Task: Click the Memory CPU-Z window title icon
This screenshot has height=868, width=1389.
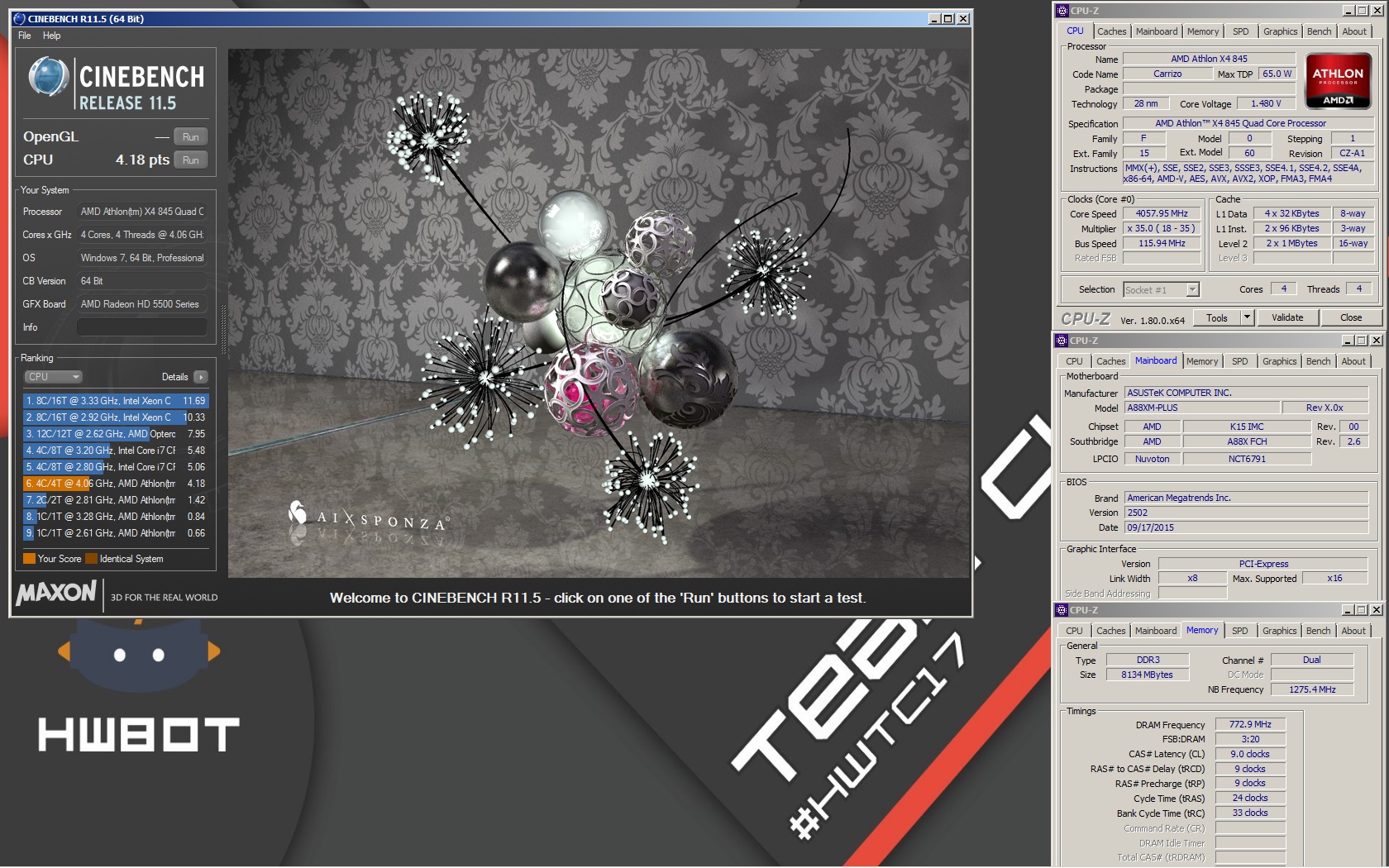Action: [1062, 610]
